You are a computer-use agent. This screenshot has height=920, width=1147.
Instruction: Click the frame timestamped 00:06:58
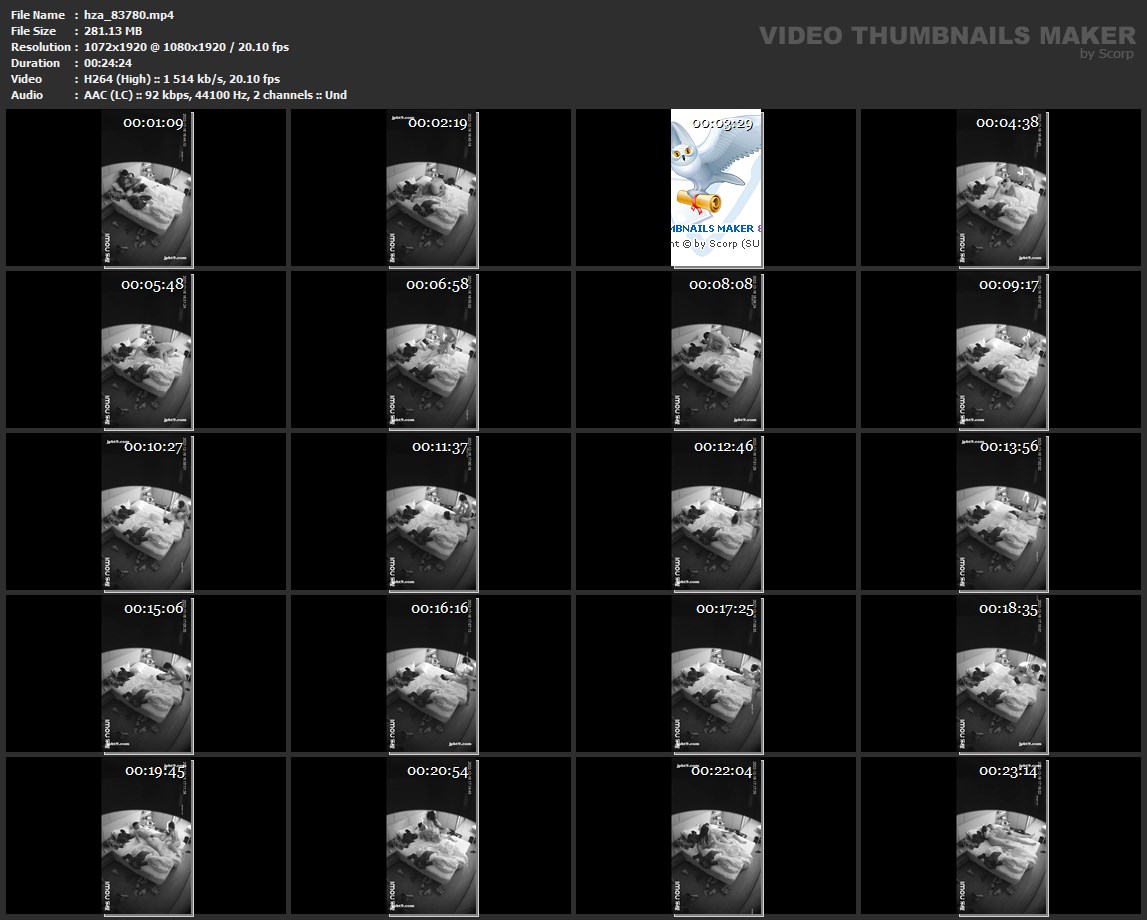click(x=432, y=350)
